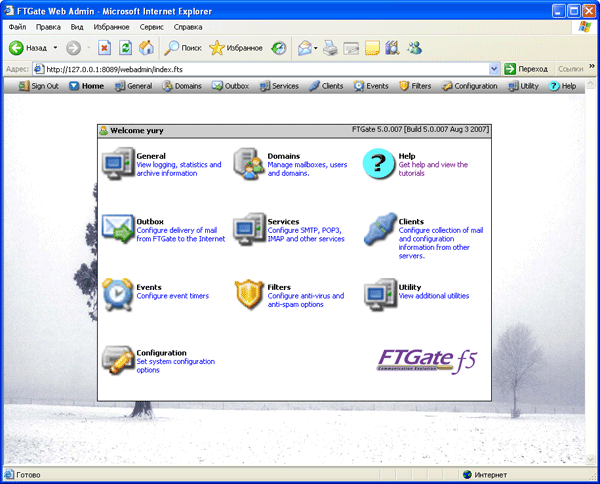Click the Filters shield icon
Image resolution: width=600 pixels, height=484 pixels.
tap(249, 294)
